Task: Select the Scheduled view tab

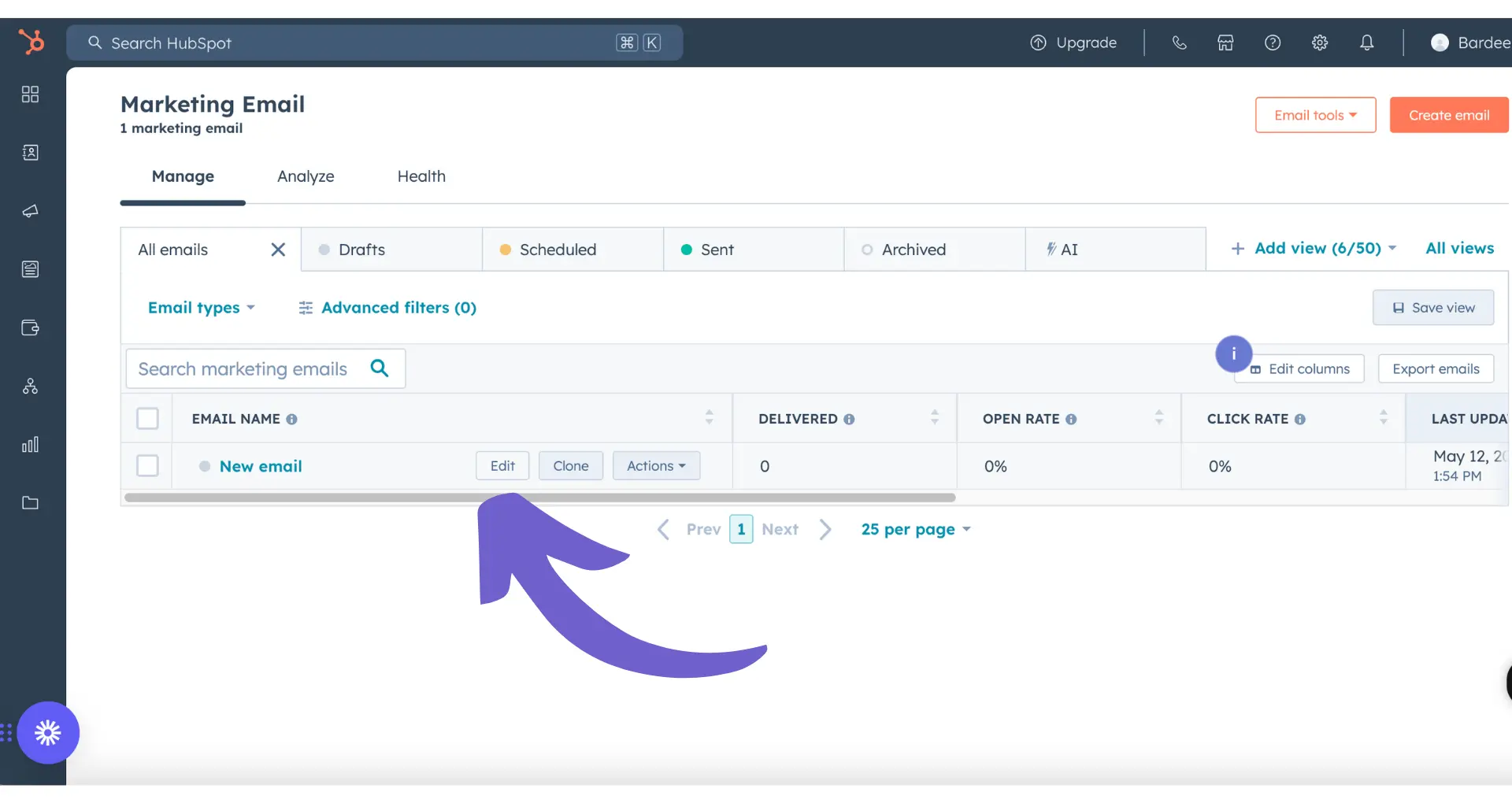Action: [x=573, y=250]
